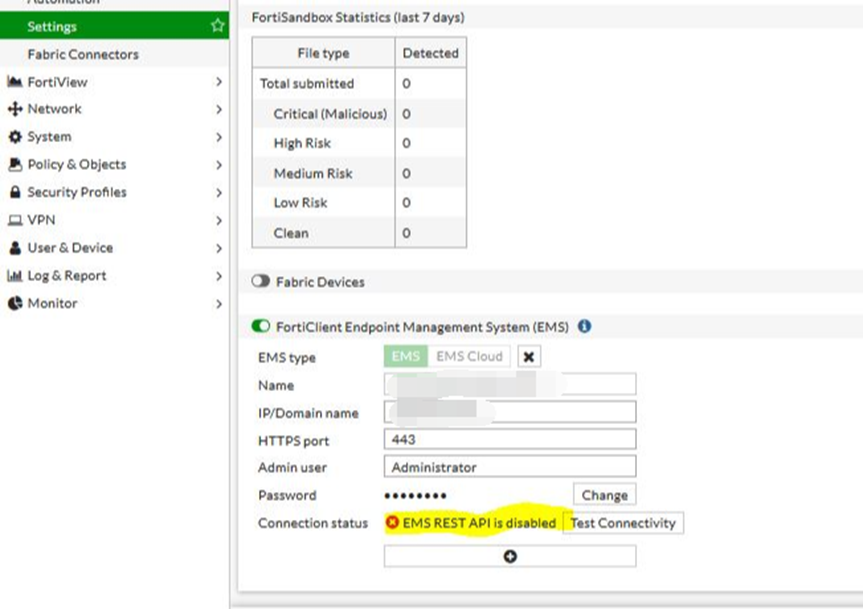The image size is (863, 609).
Task: Click the Name input field
Action: (510, 384)
